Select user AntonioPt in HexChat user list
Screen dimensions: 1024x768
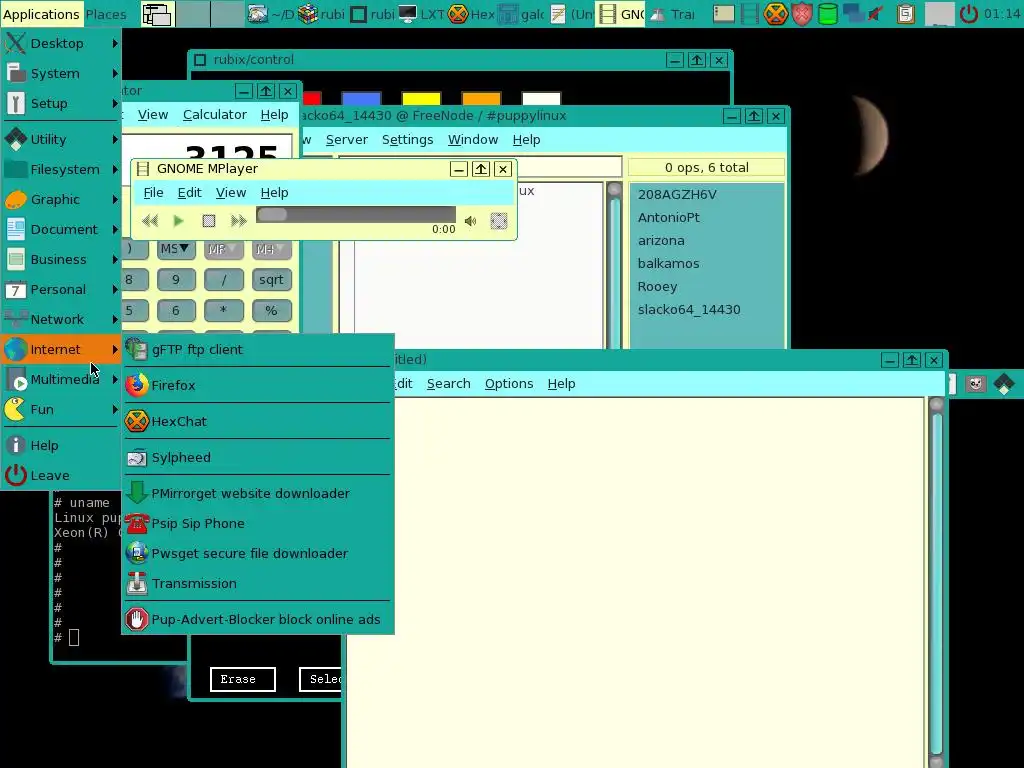tap(669, 217)
